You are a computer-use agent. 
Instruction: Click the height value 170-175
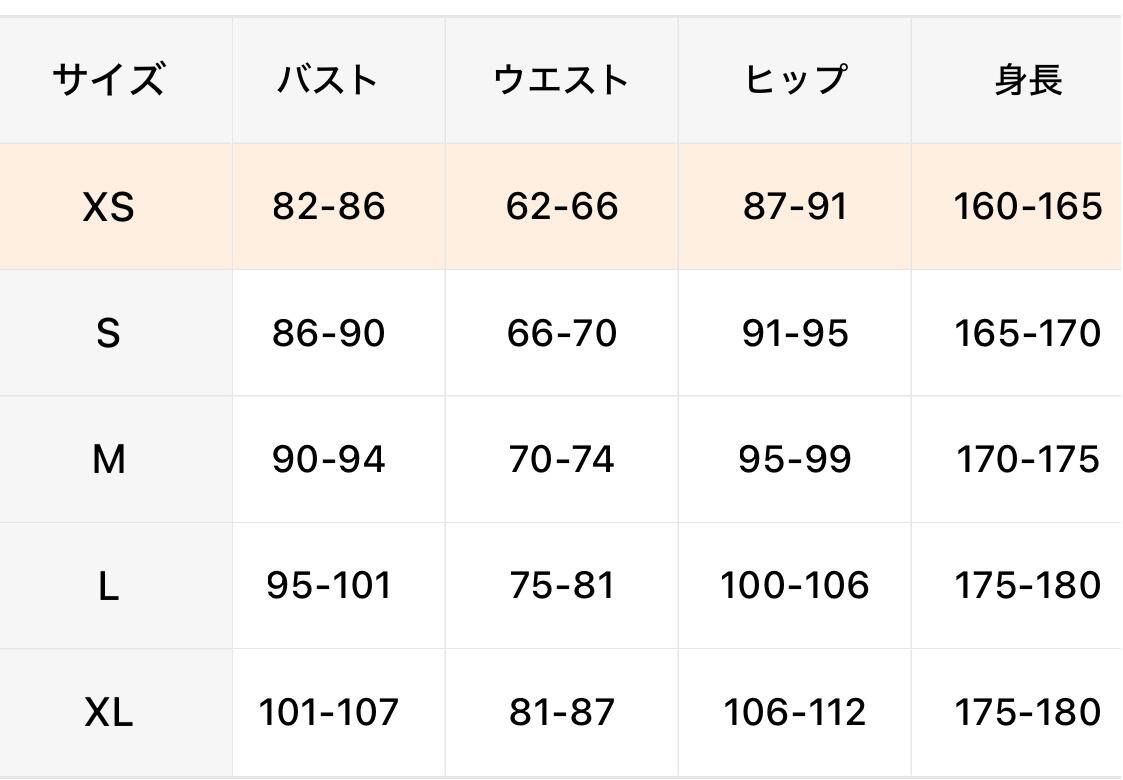(1028, 459)
